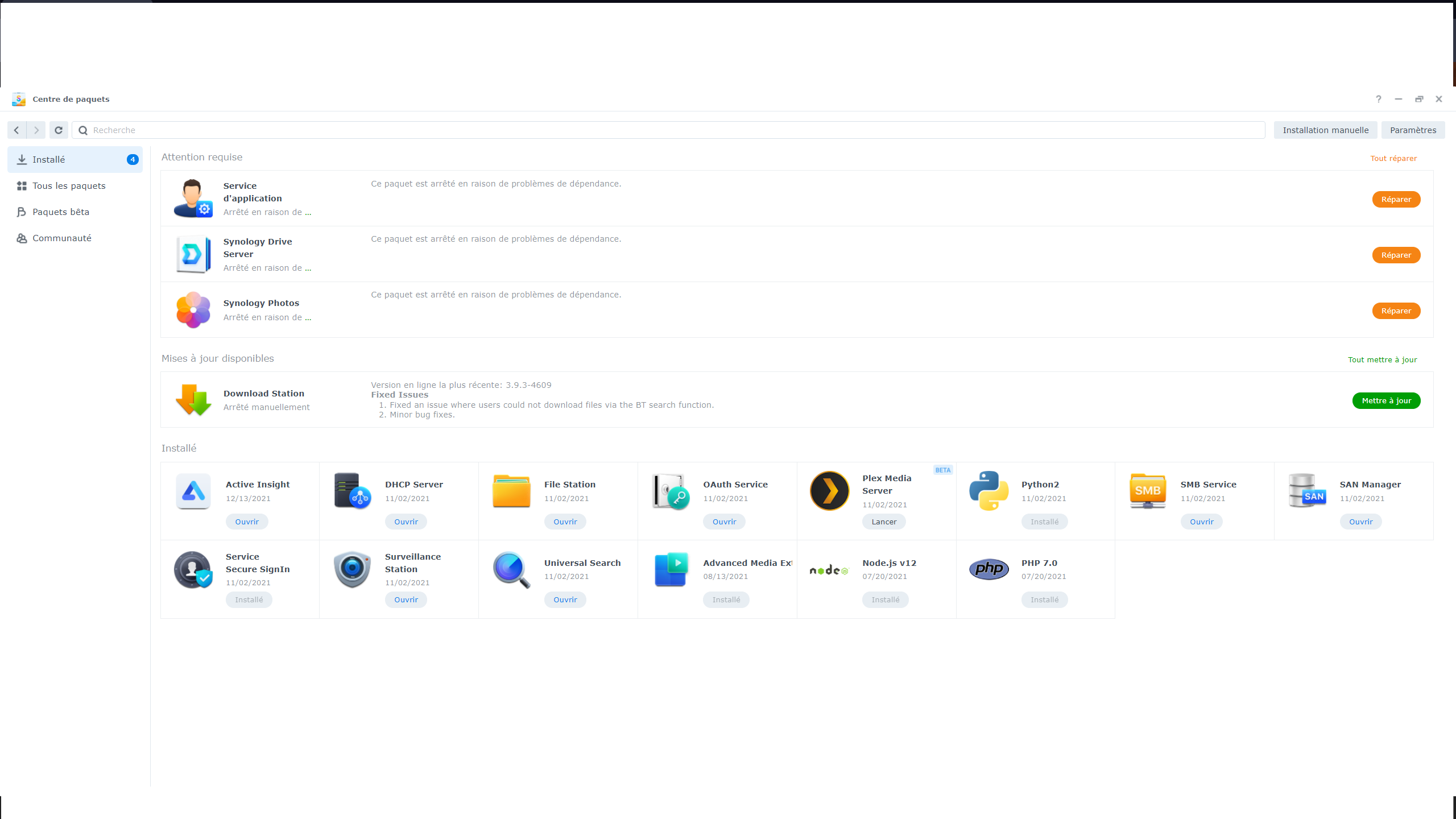Click the Surveillance Station camera icon
The width and height of the screenshot is (1456, 819).
352,569
